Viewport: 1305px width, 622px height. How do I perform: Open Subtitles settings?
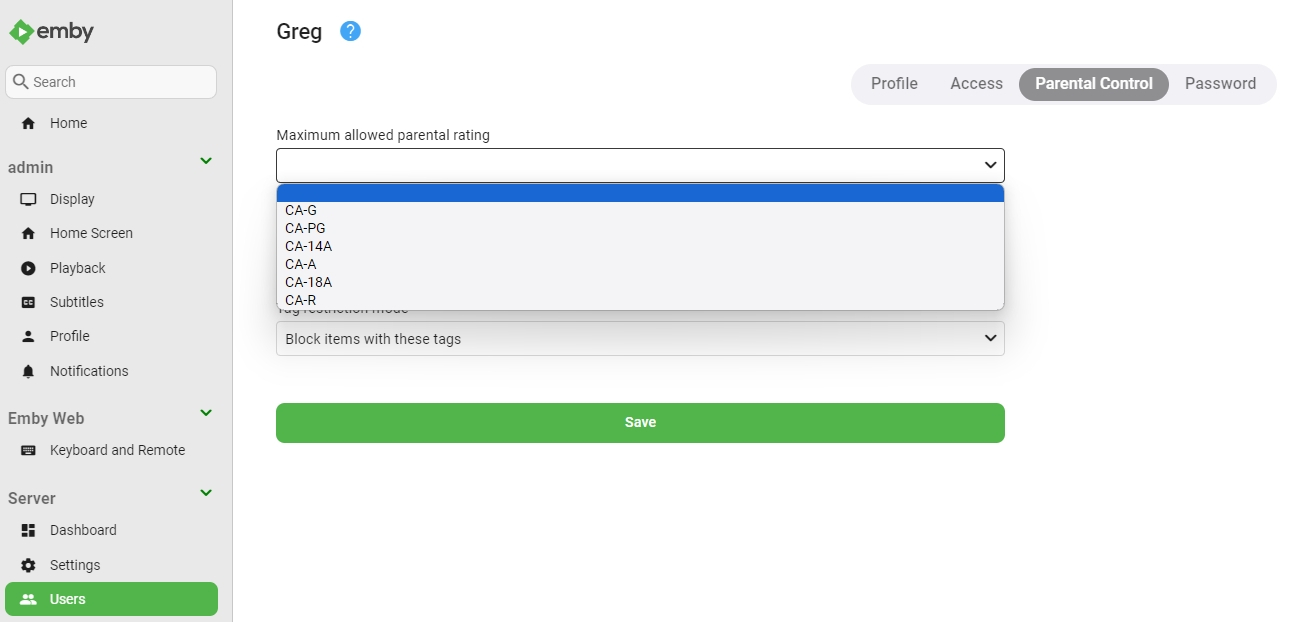tap(111, 302)
